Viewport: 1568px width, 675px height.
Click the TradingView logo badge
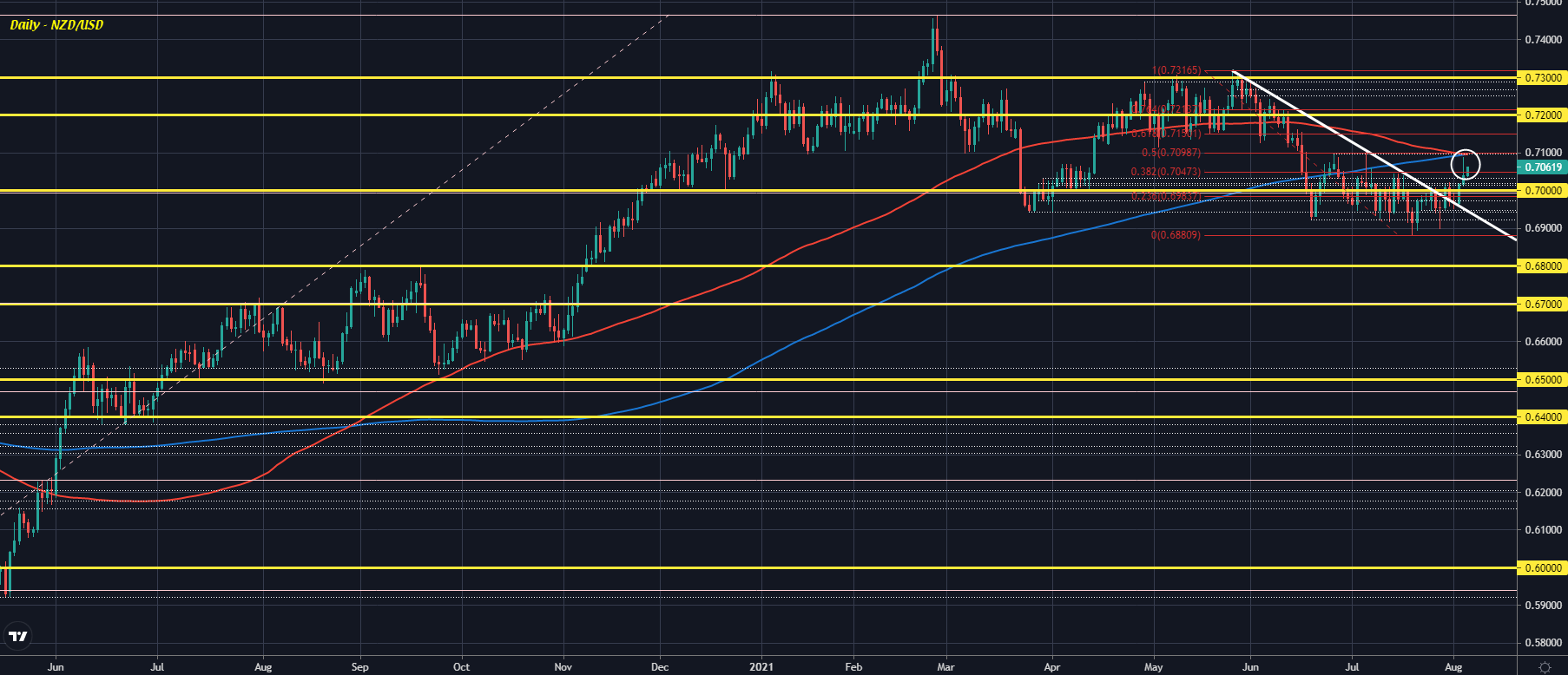(x=17, y=637)
